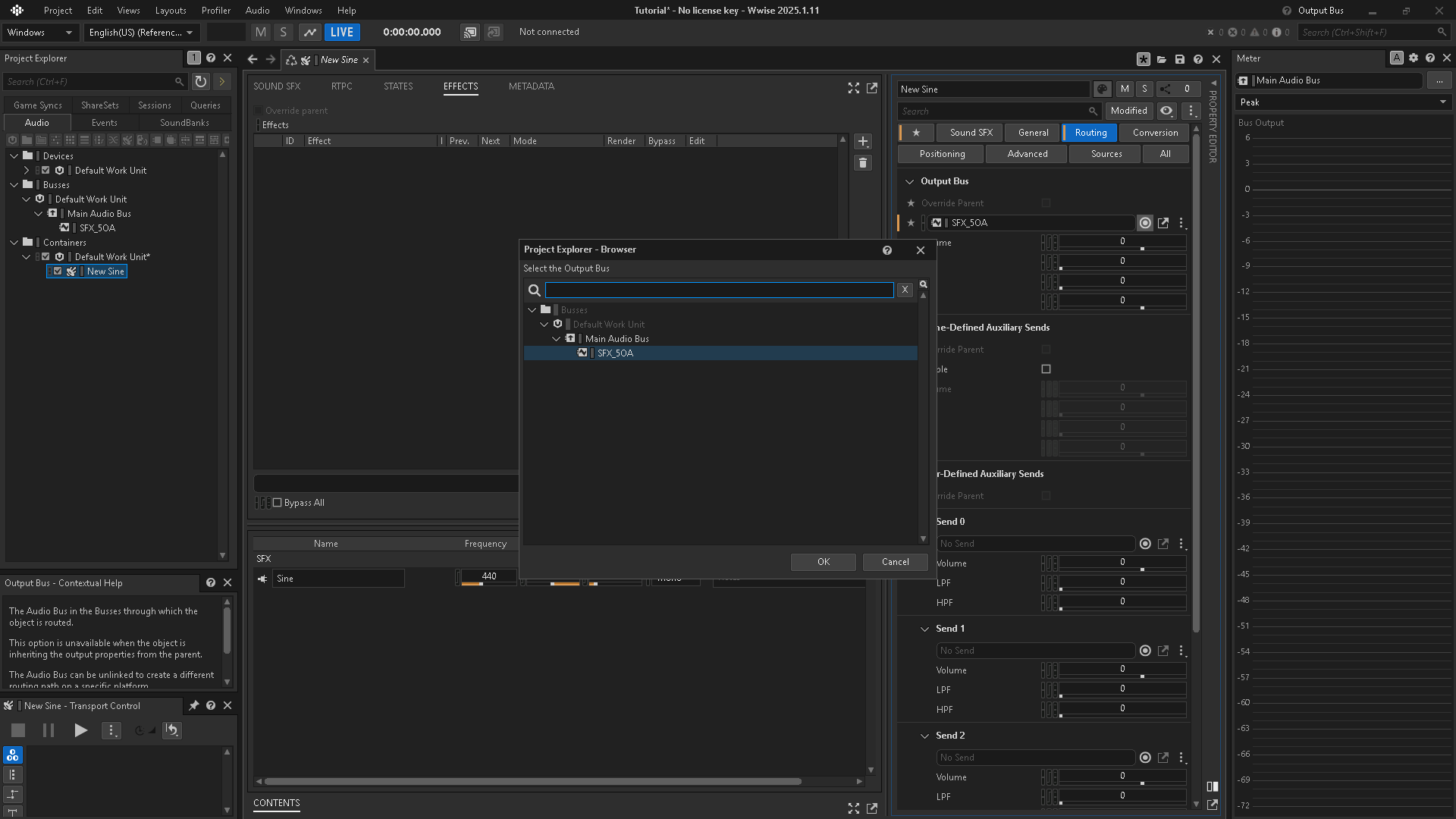Image resolution: width=1456 pixels, height=819 pixels.
Task: Toggle the Mute button in the top toolbar
Action: 261,32
